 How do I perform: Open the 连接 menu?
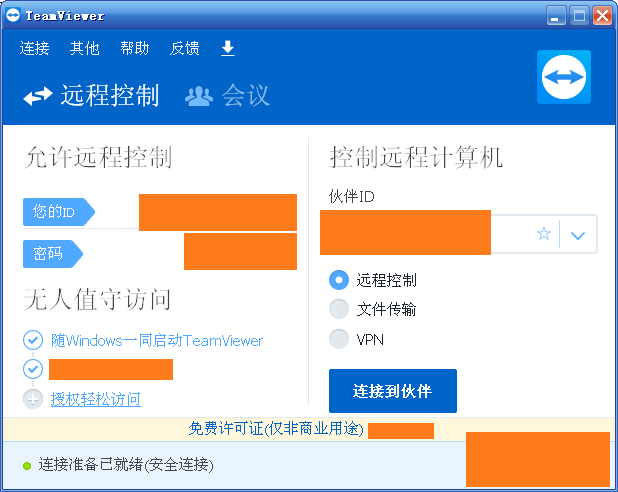tap(34, 48)
